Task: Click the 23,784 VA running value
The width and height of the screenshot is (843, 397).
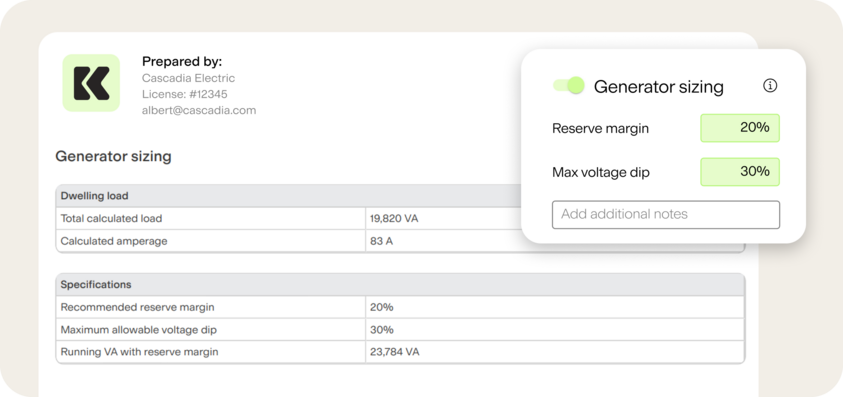Action: (395, 352)
